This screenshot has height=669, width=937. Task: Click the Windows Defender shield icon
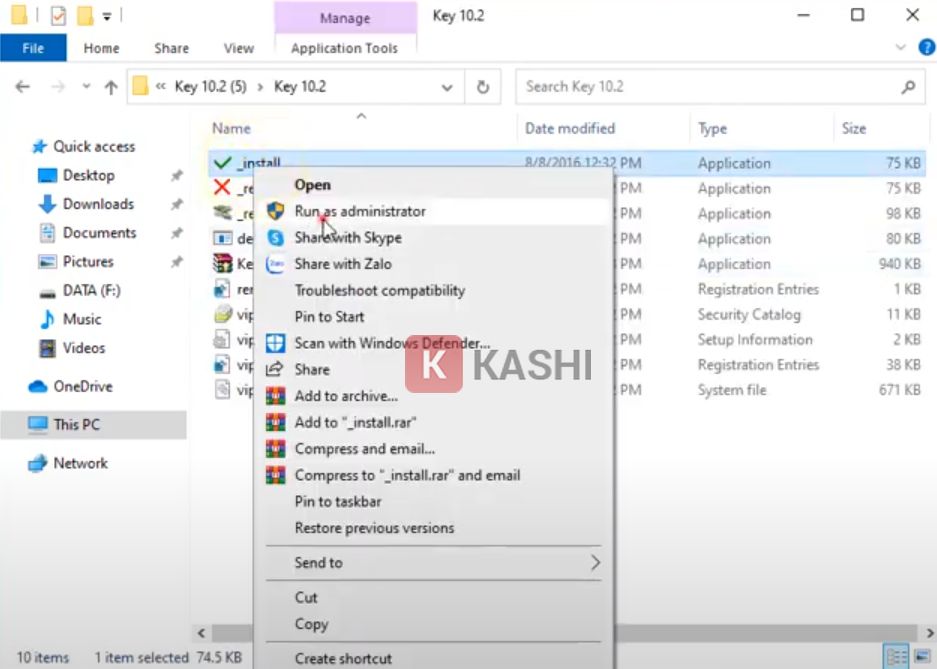[x=275, y=343]
